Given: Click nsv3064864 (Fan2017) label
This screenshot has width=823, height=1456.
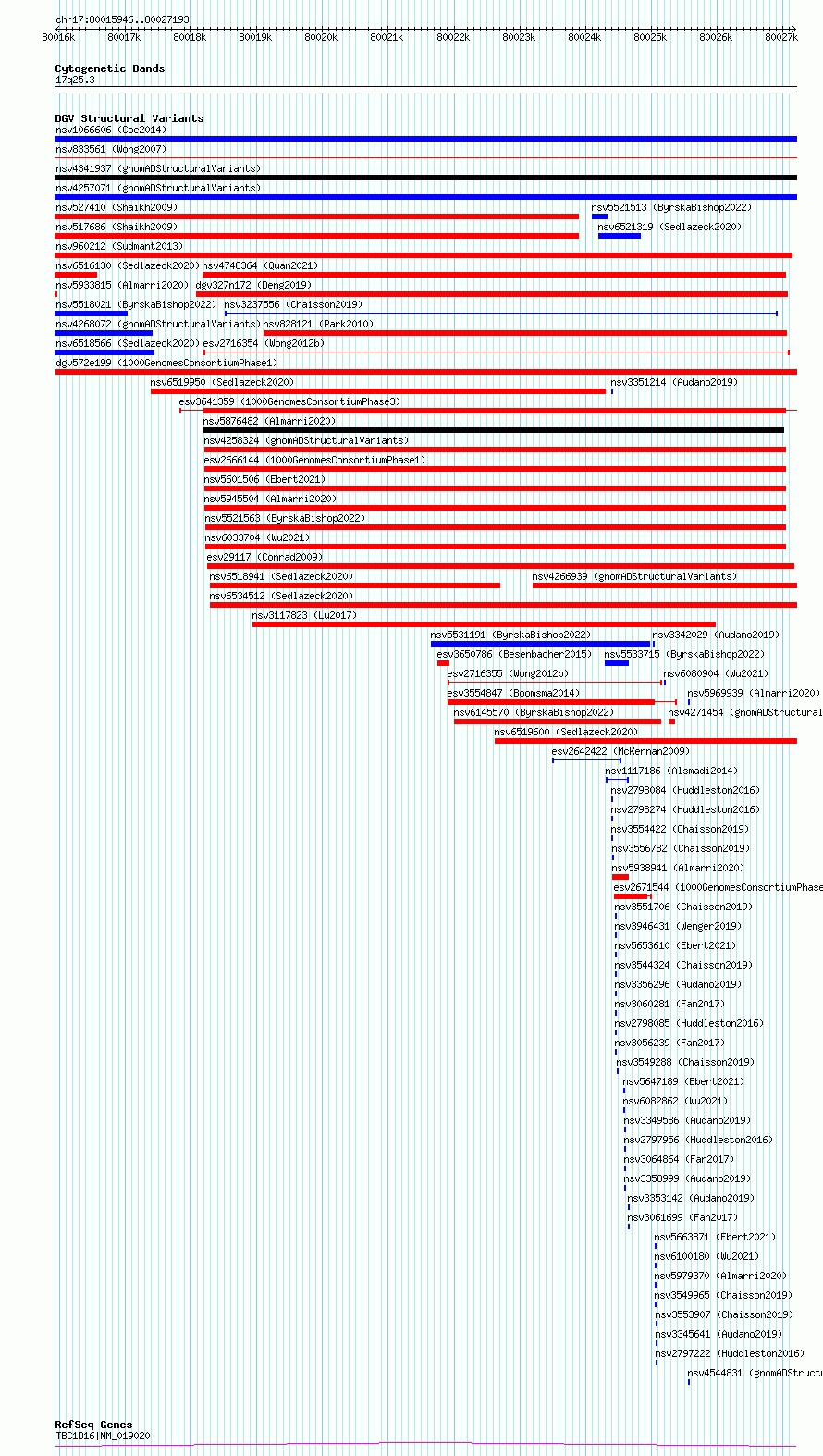Looking at the screenshot, I should coord(679,1159).
